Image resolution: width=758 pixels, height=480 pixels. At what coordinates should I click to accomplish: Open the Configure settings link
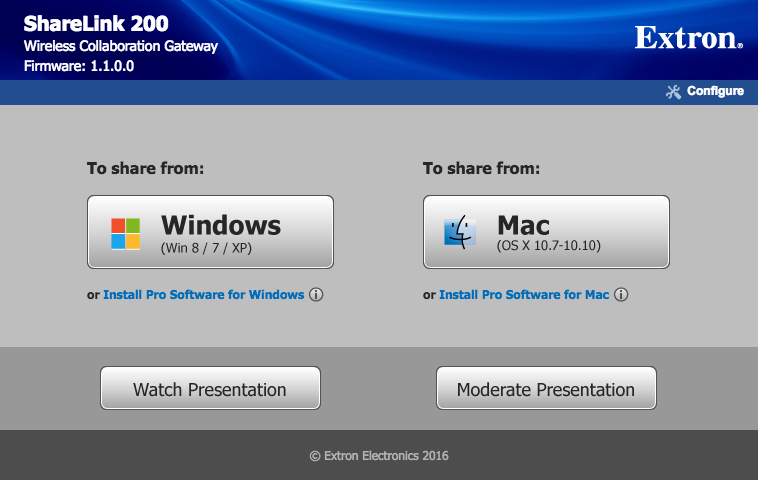tap(715, 91)
